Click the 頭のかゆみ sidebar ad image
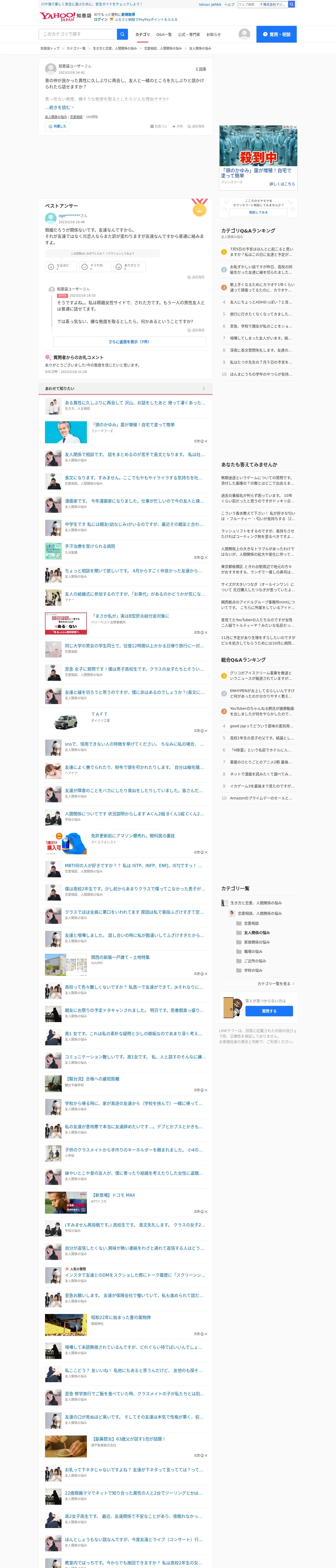The image size is (336, 1568). pos(258,146)
